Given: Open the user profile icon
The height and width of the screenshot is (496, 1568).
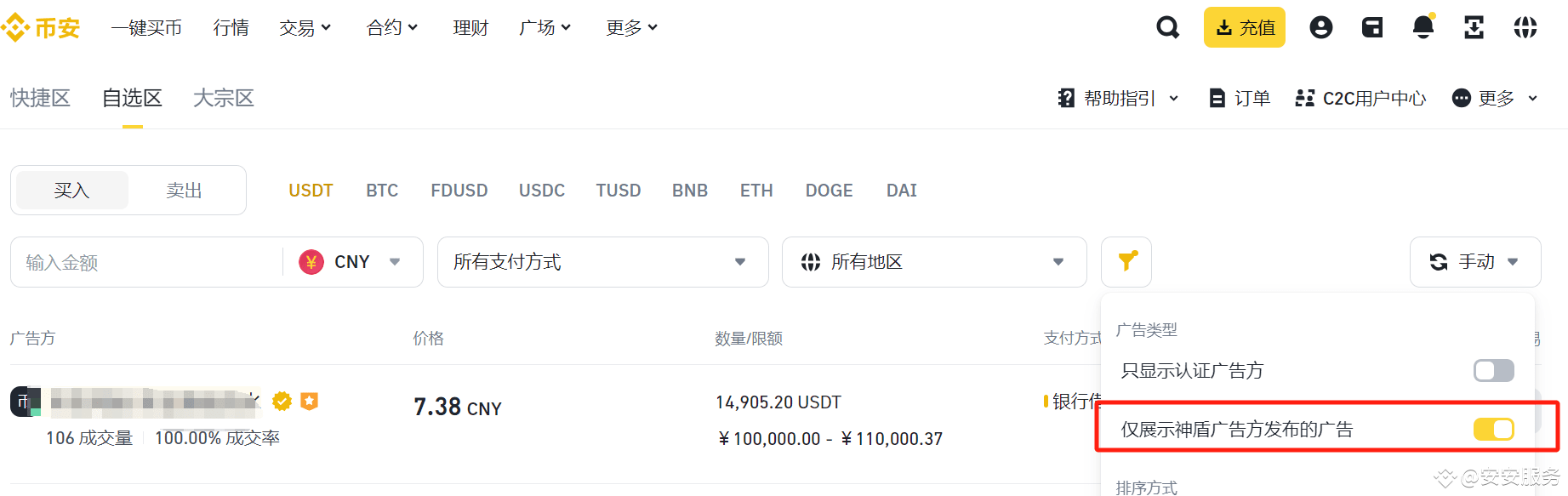Looking at the screenshot, I should click(x=1320, y=28).
